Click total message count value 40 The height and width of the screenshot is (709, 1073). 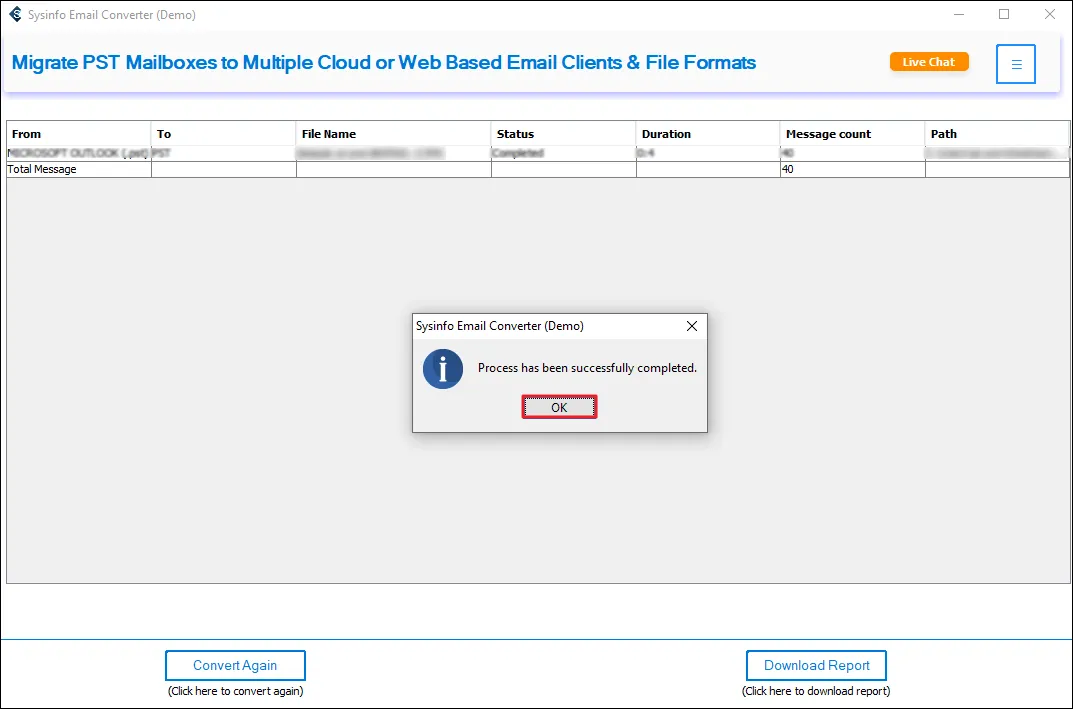788,169
